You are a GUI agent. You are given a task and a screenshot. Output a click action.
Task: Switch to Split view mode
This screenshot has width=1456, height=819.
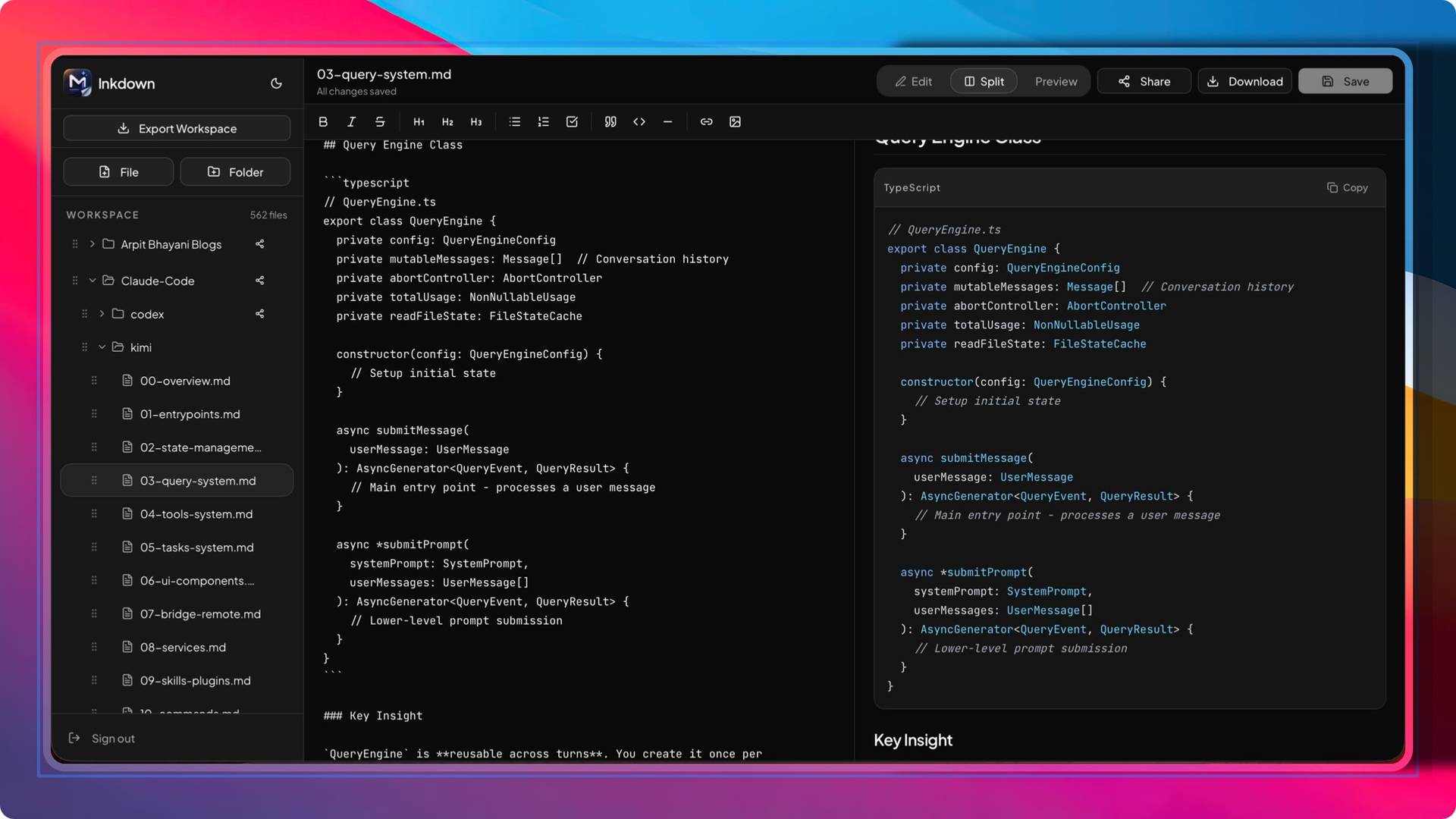point(984,81)
